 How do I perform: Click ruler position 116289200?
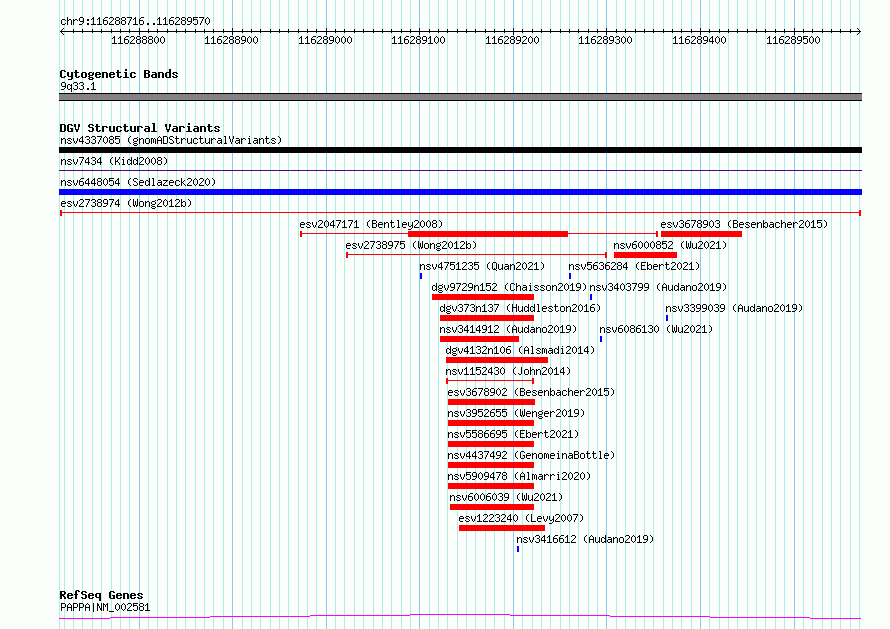click(512, 40)
